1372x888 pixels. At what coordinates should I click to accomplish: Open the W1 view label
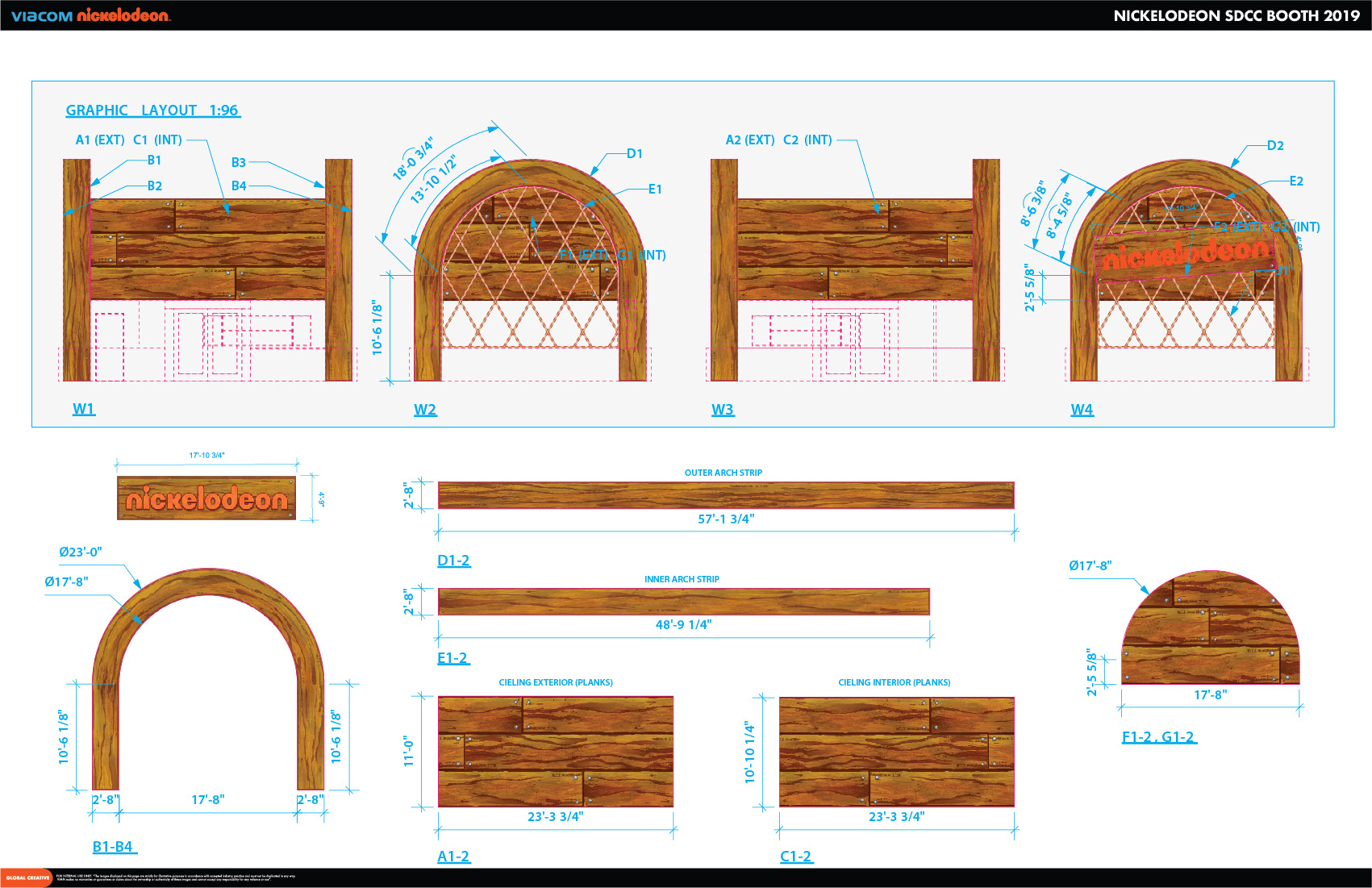[x=84, y=409]
